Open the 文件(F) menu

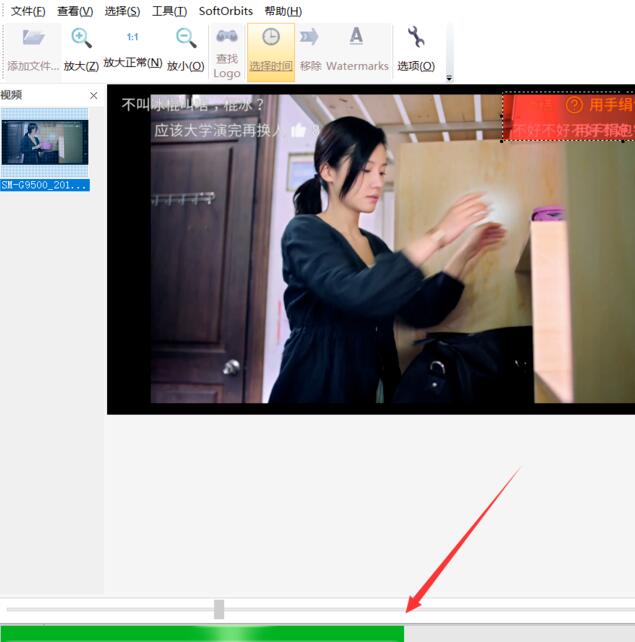[28, 11]
